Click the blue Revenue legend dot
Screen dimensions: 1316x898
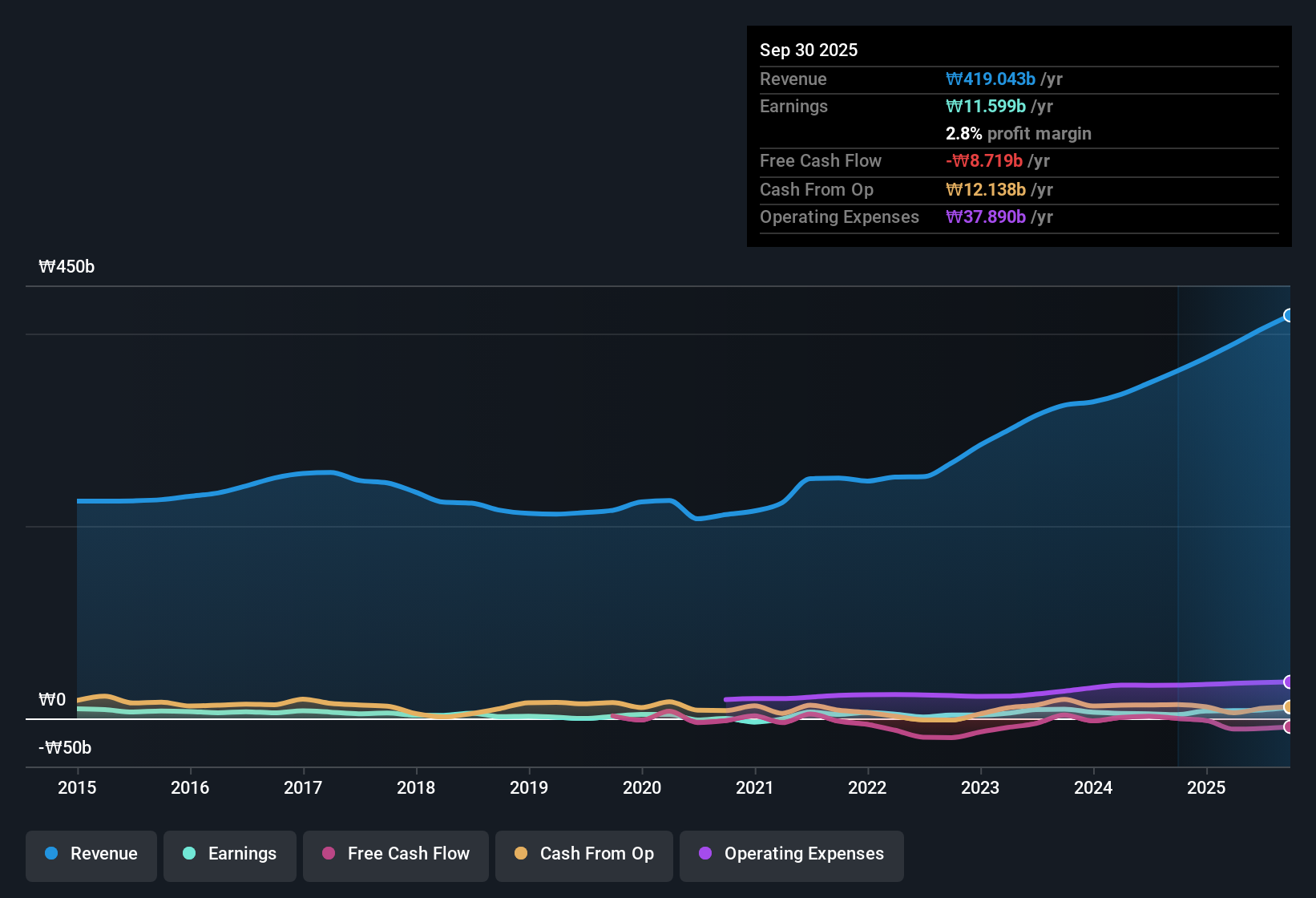(51, 854)
